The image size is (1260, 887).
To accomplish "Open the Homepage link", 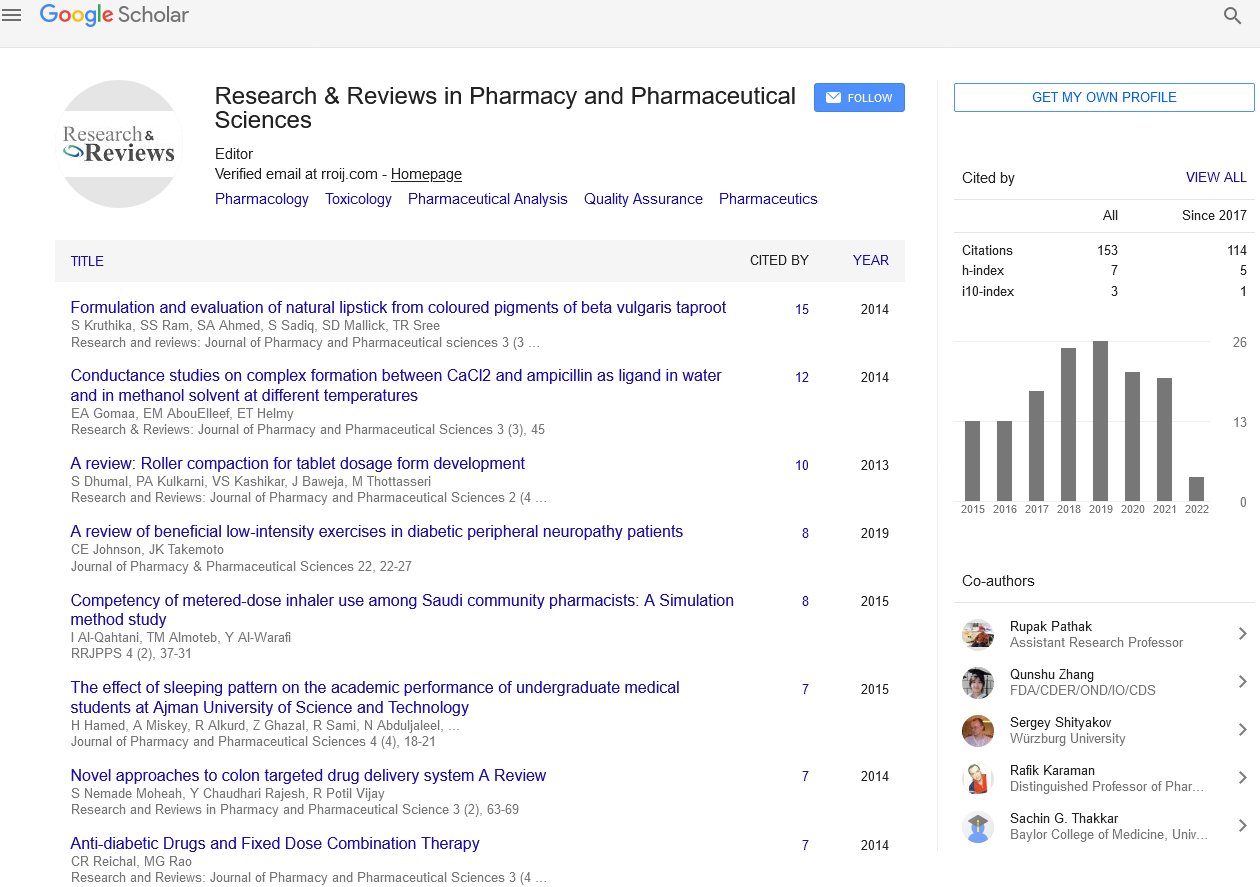I will coord(426,174).
